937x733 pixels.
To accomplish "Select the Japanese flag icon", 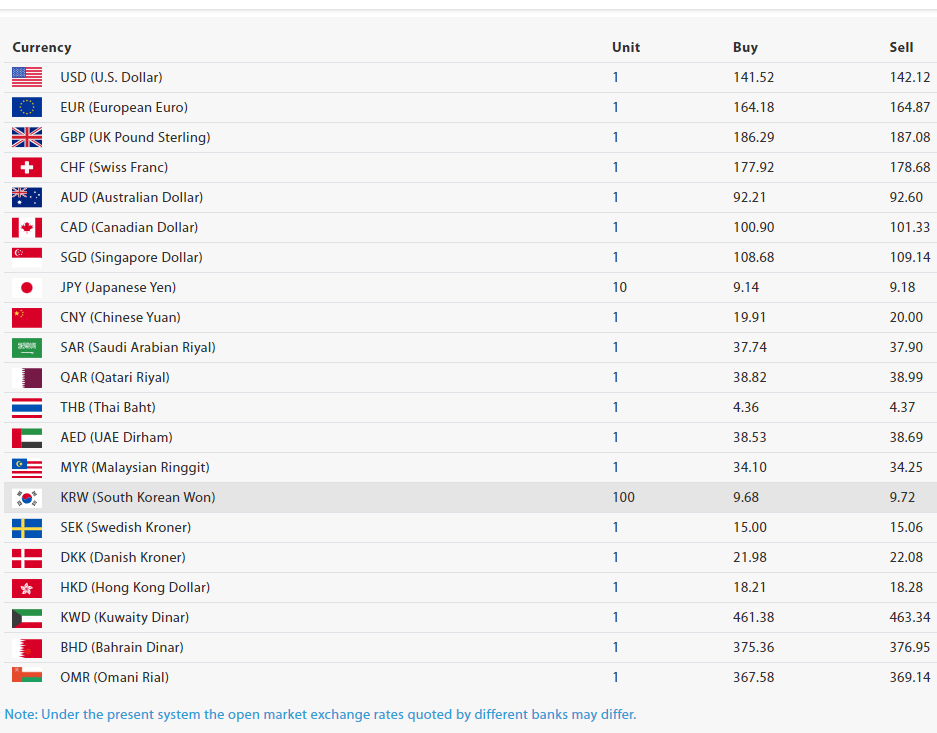I will tap(27, 287).
